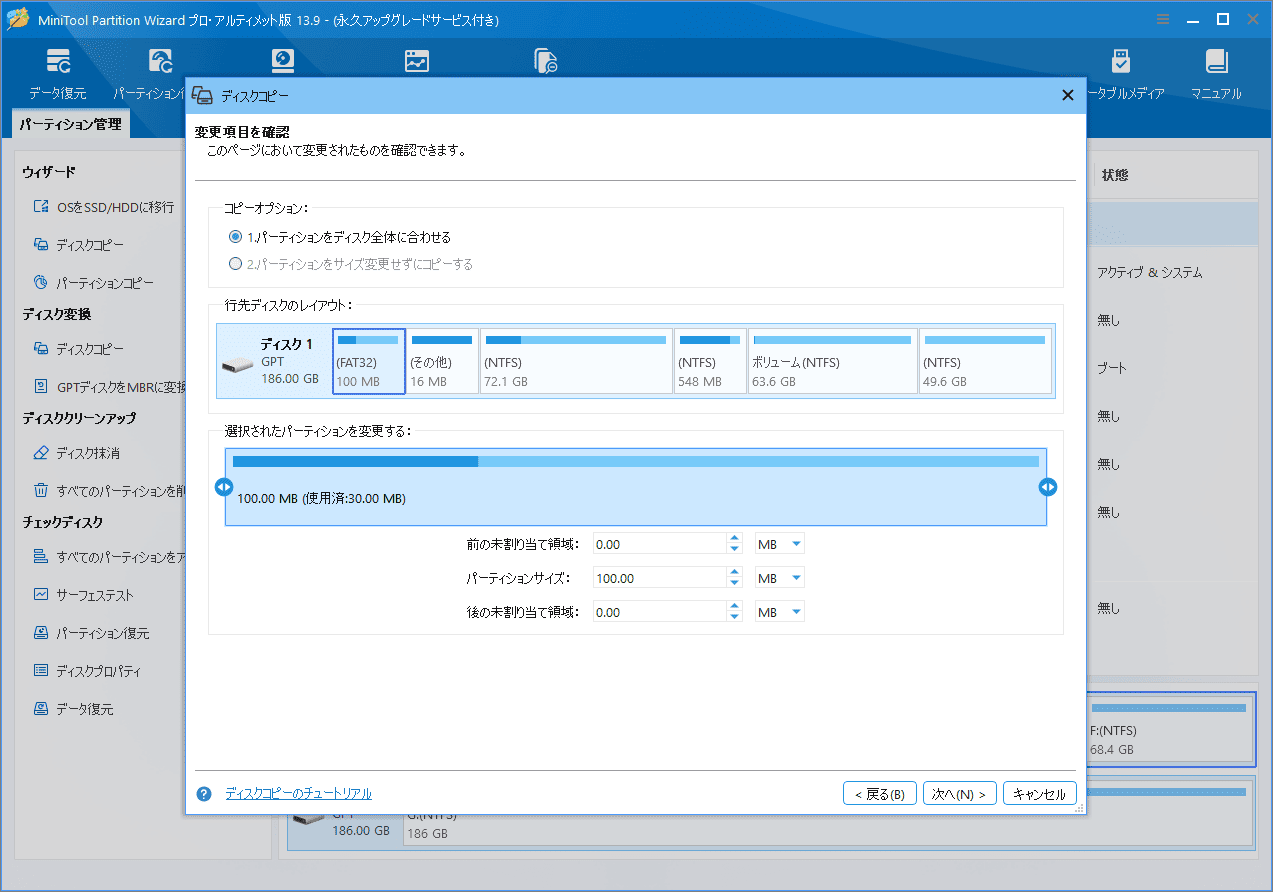Select Convert GPT Disk to MBR option
Image resolution: width=1273 pixels, height=892 pixels.
(x=108, y=387)
